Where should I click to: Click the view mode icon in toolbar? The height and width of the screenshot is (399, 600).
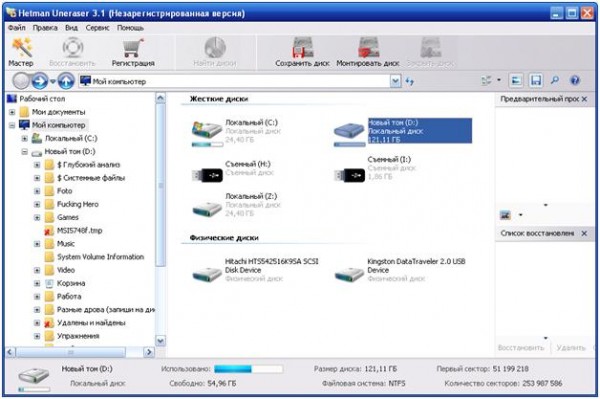point(487,80)
